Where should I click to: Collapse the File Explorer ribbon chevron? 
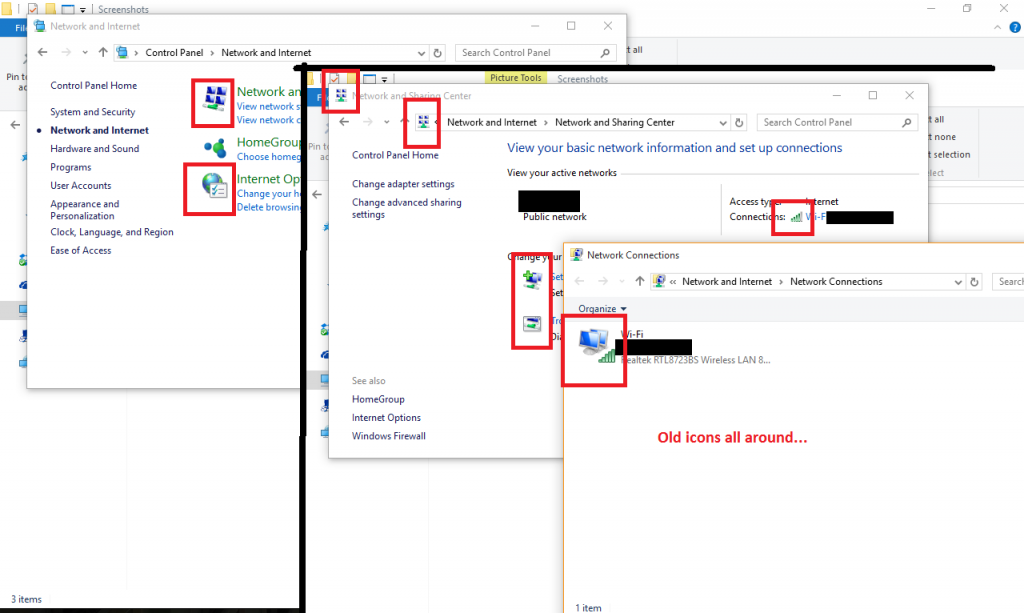(997, 27)
